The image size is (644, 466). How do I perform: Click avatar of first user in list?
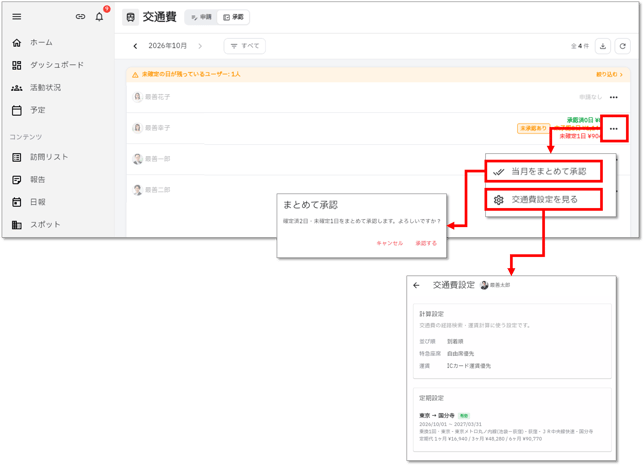[138, 97]
